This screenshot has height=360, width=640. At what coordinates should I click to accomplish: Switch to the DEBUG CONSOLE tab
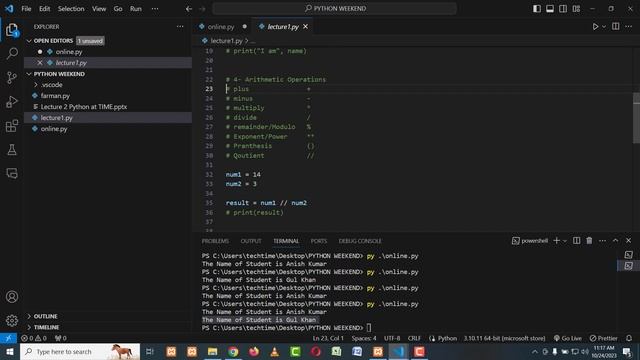tap(360, 241)
